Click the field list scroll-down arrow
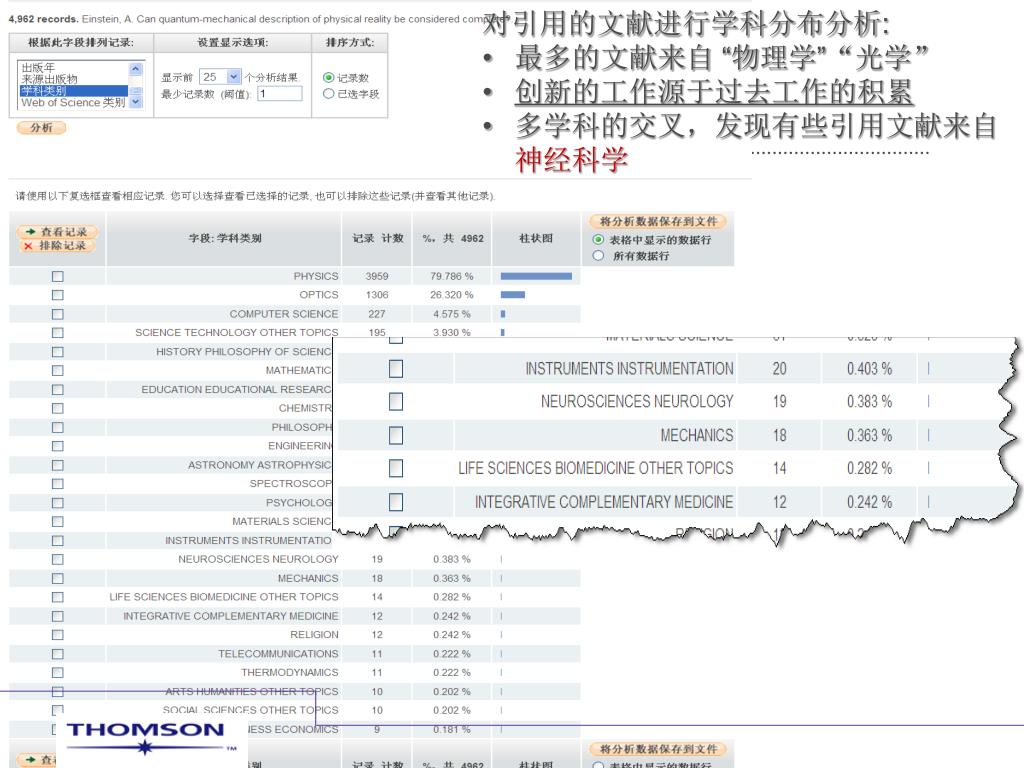The image size is (1024, 768). [135, 102]
